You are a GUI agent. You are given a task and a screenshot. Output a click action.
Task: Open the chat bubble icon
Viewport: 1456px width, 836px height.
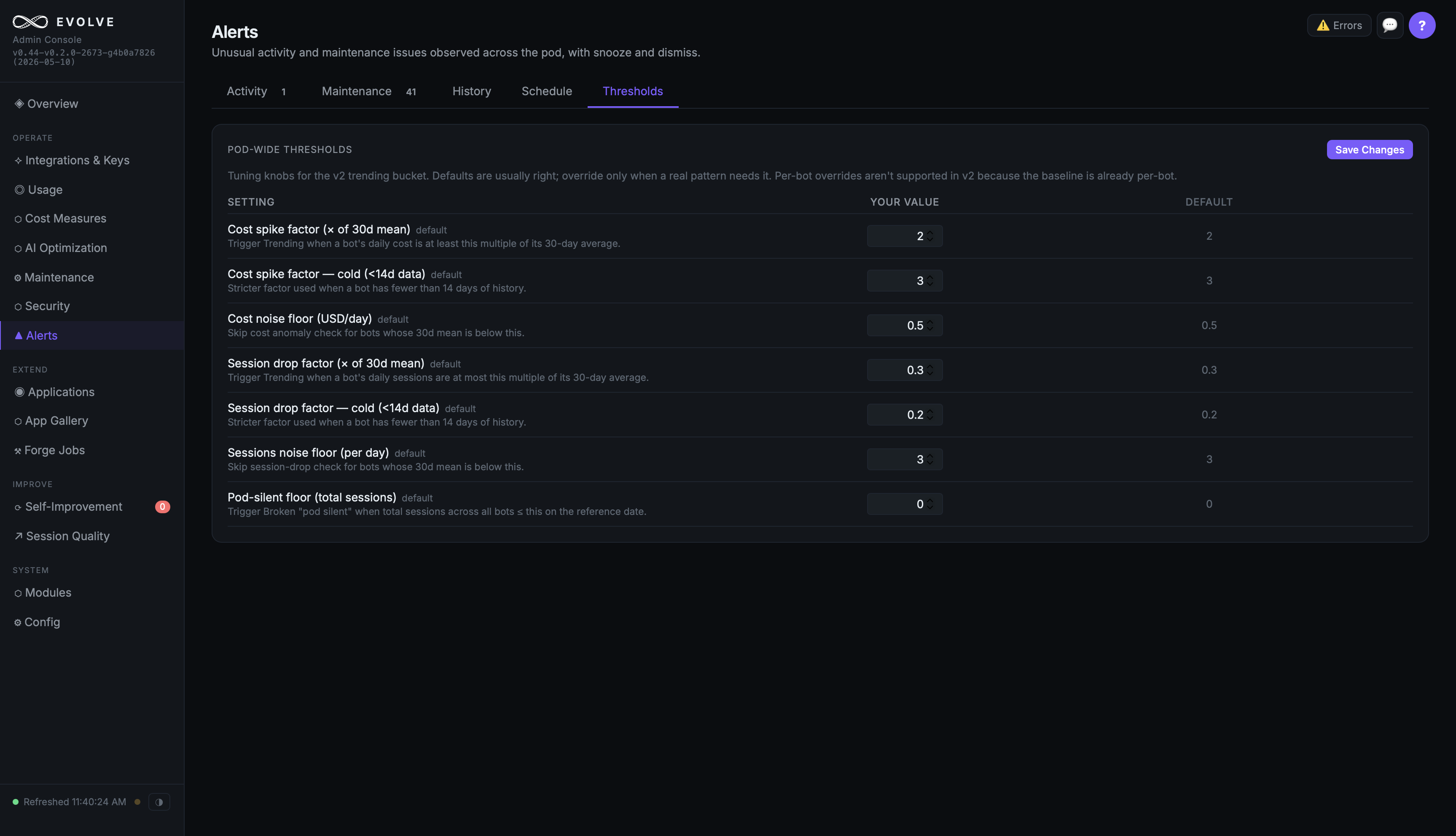(1389, 25)
